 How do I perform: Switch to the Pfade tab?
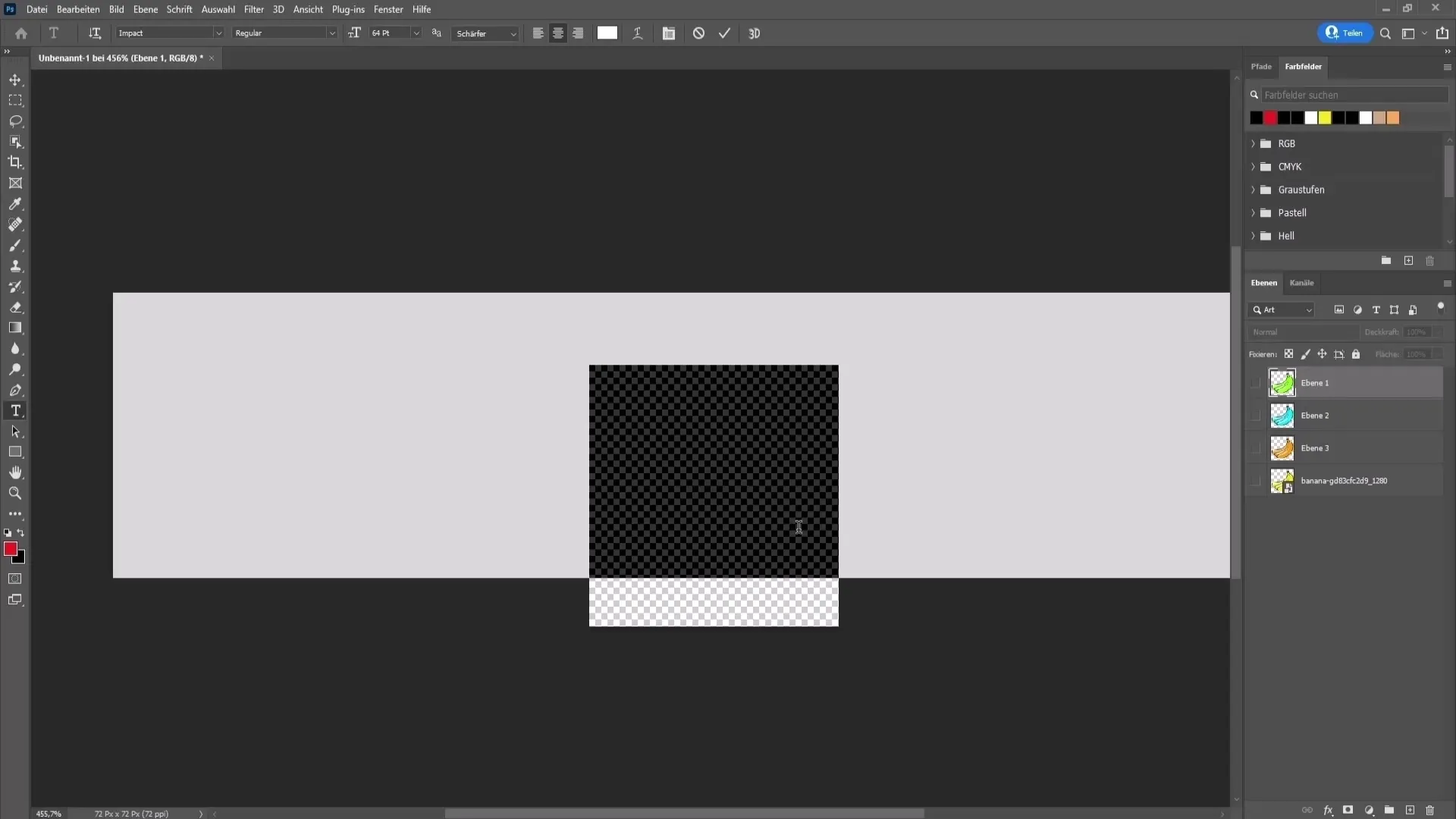1261,67
